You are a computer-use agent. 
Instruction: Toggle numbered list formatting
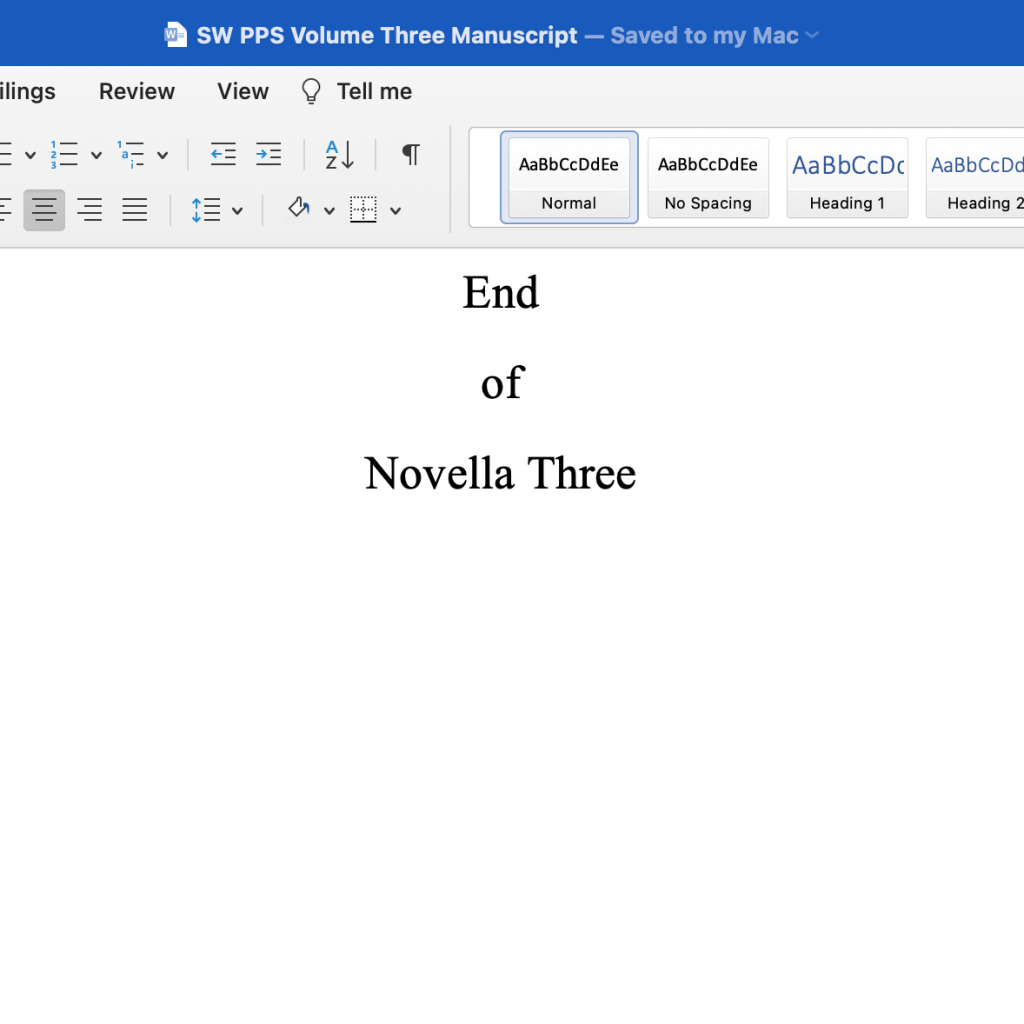(x=64, y=154)
